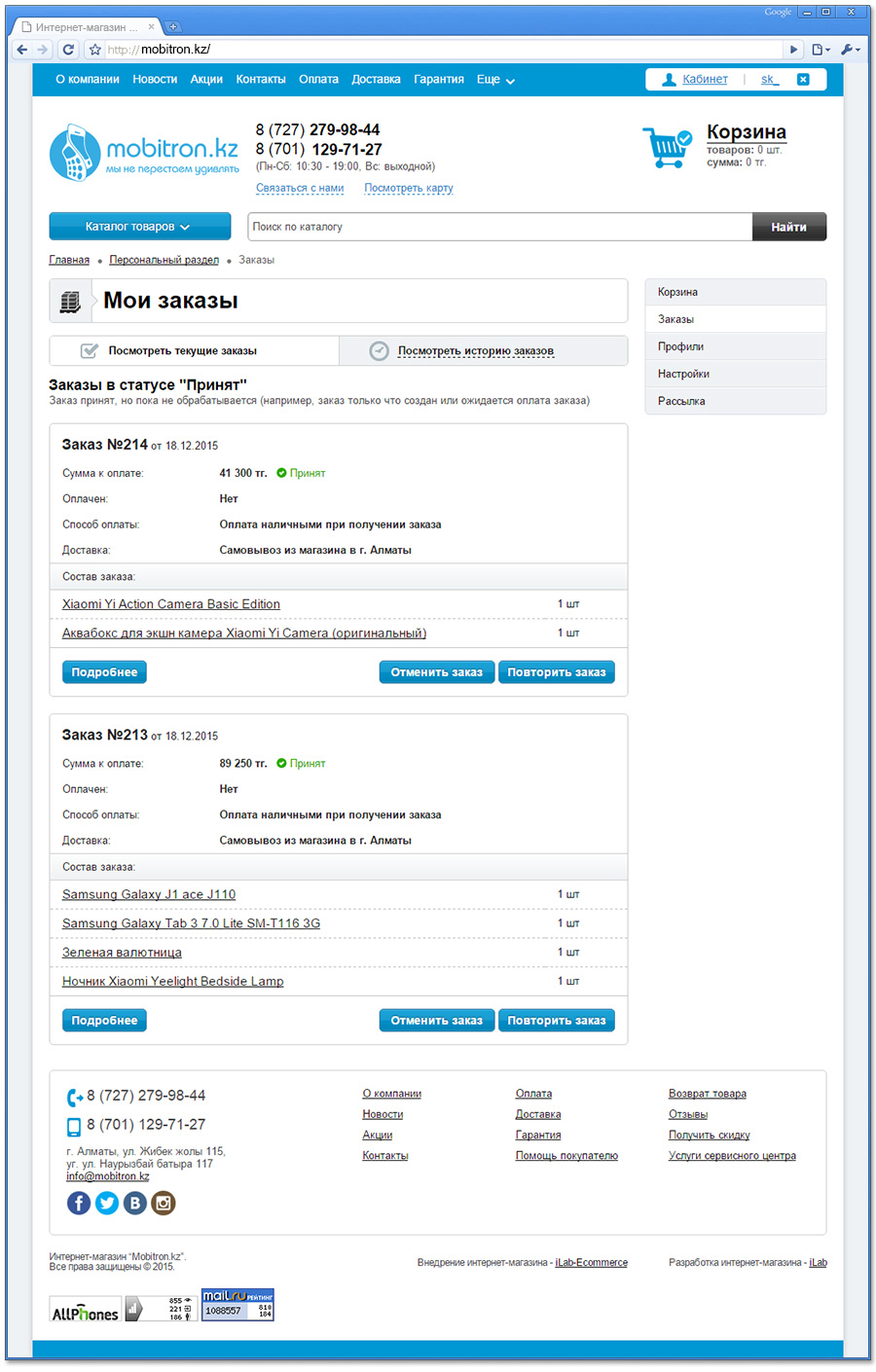The image size is (876, 1372).
Task: Open the Каталог товаров dropdown
Action: (140, 227)
